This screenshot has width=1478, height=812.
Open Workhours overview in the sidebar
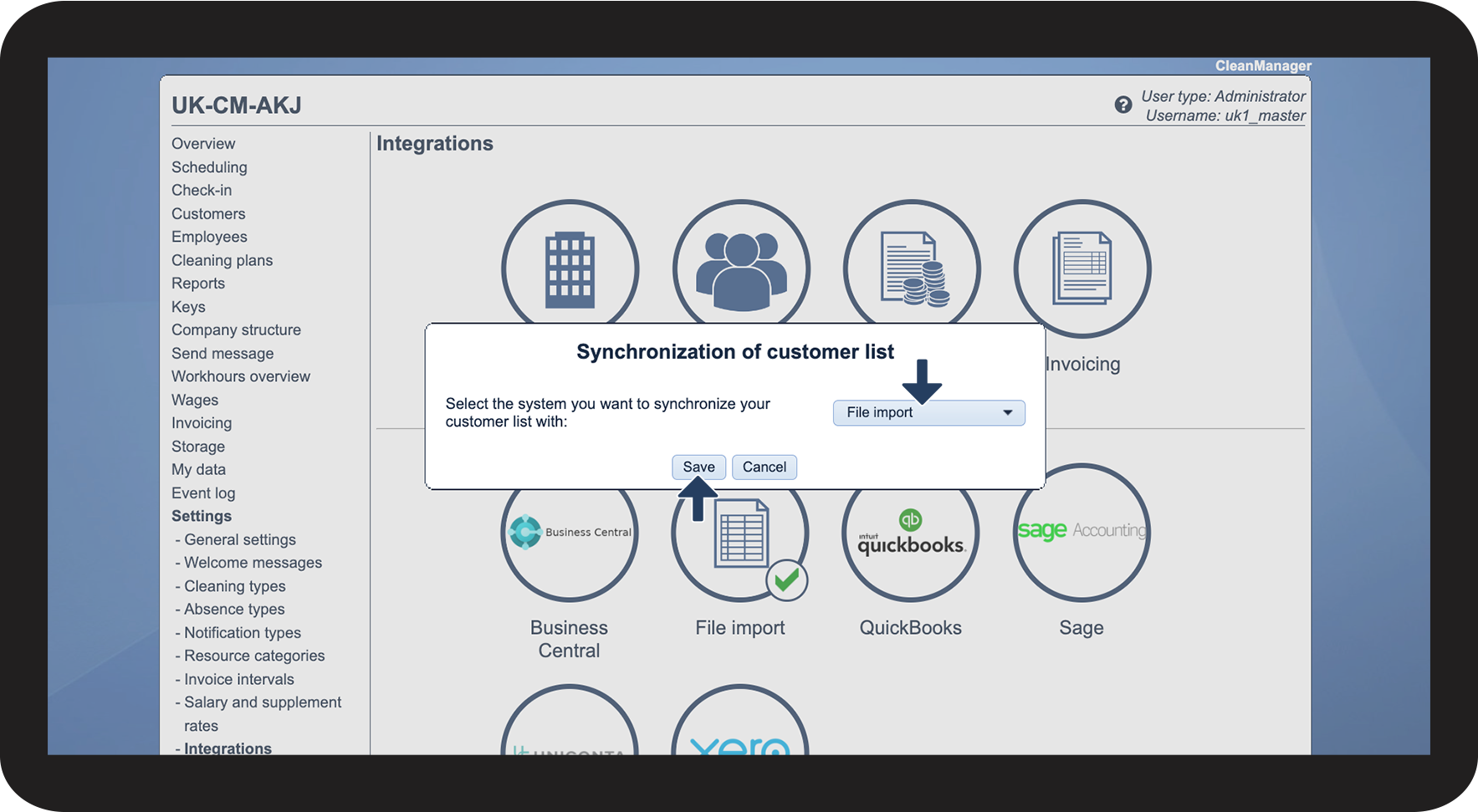click(x=241, y=376)
